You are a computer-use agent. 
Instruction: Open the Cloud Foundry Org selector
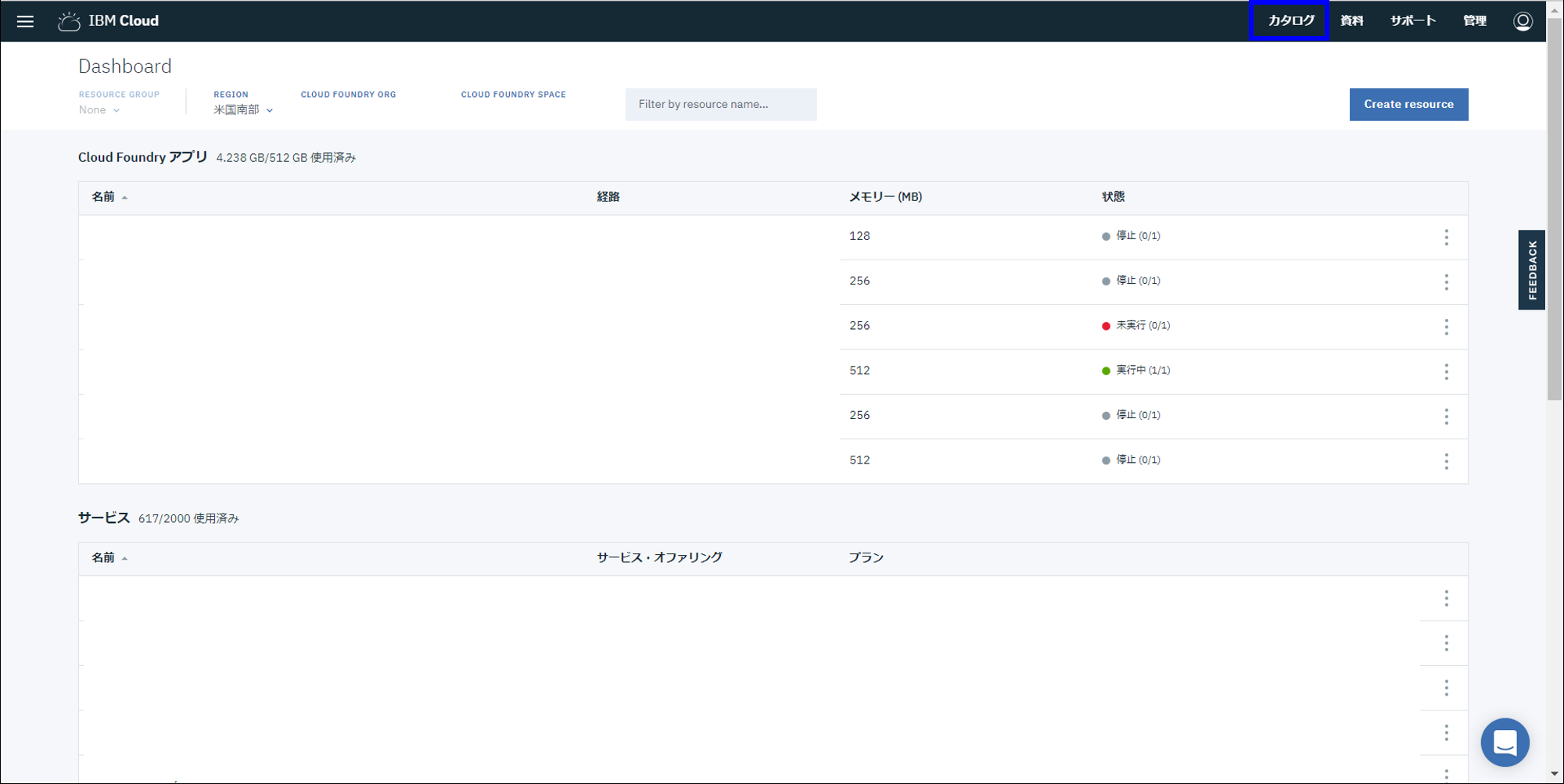pos(348,95)
